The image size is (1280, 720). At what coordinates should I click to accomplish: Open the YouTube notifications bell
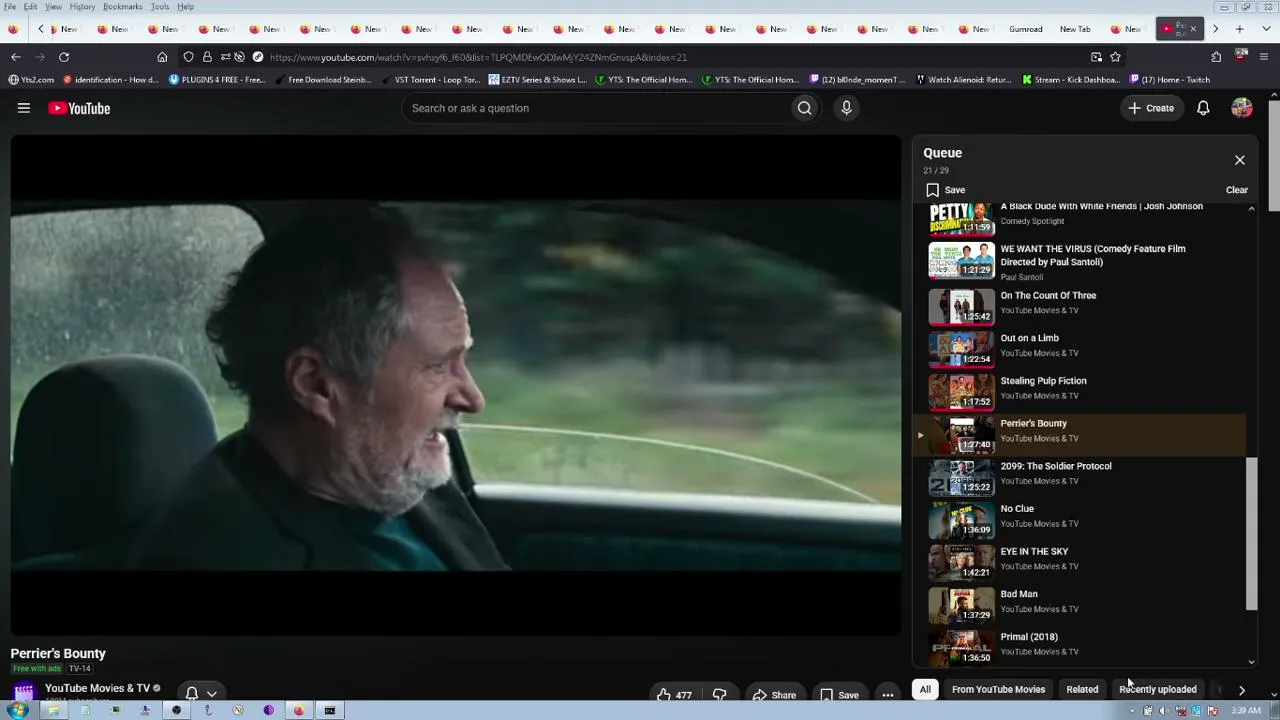point(1203,108)
